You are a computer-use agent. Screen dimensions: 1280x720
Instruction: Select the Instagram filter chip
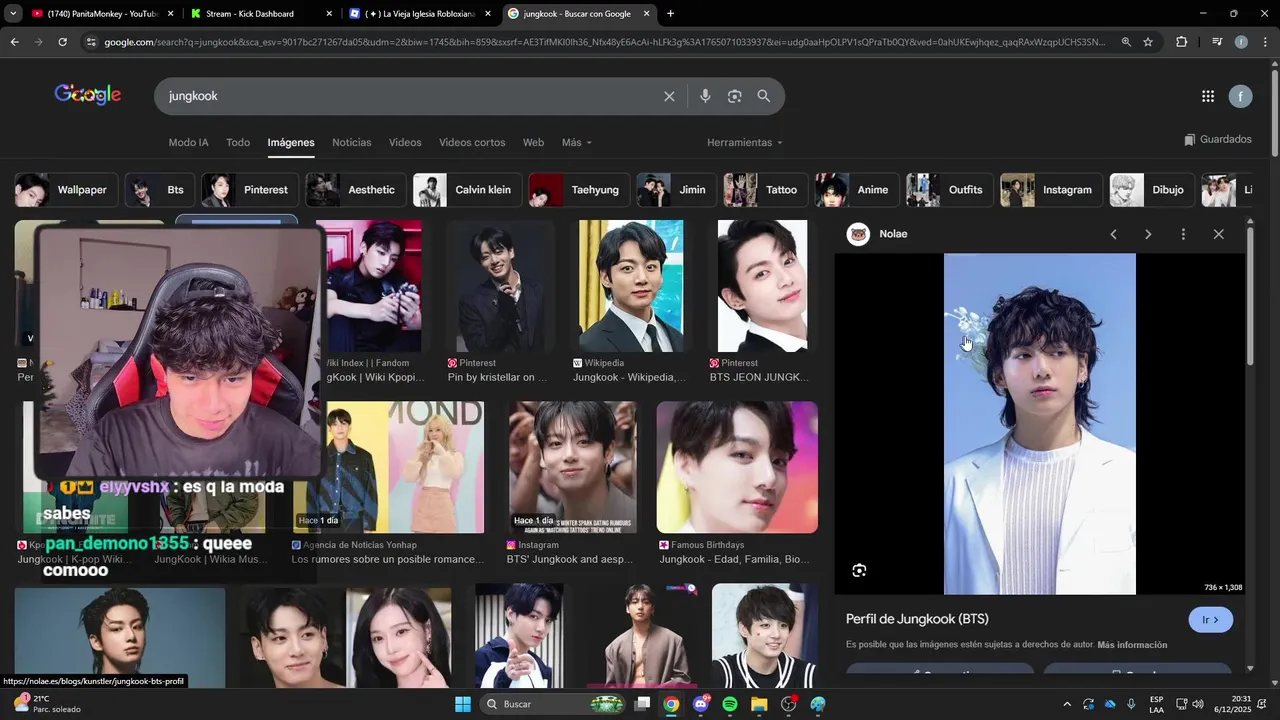coord(1052,190)
